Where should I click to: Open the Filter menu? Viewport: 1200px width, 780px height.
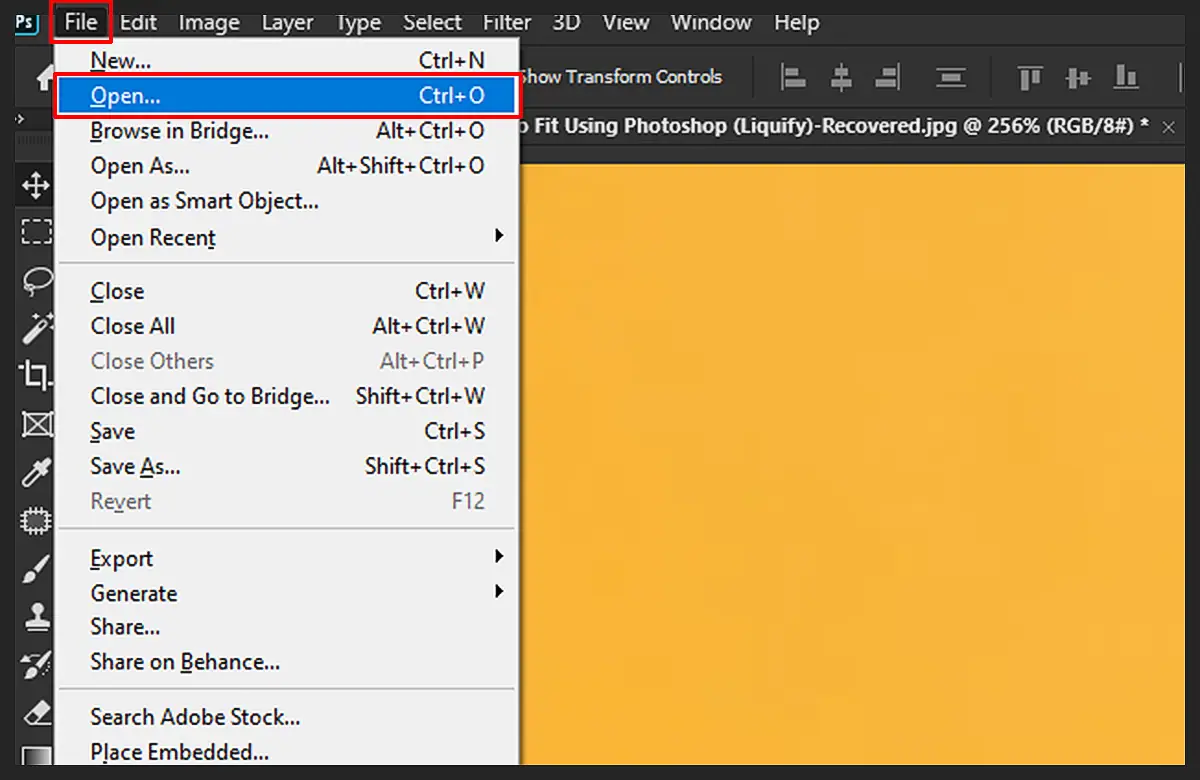pos(506,22)
